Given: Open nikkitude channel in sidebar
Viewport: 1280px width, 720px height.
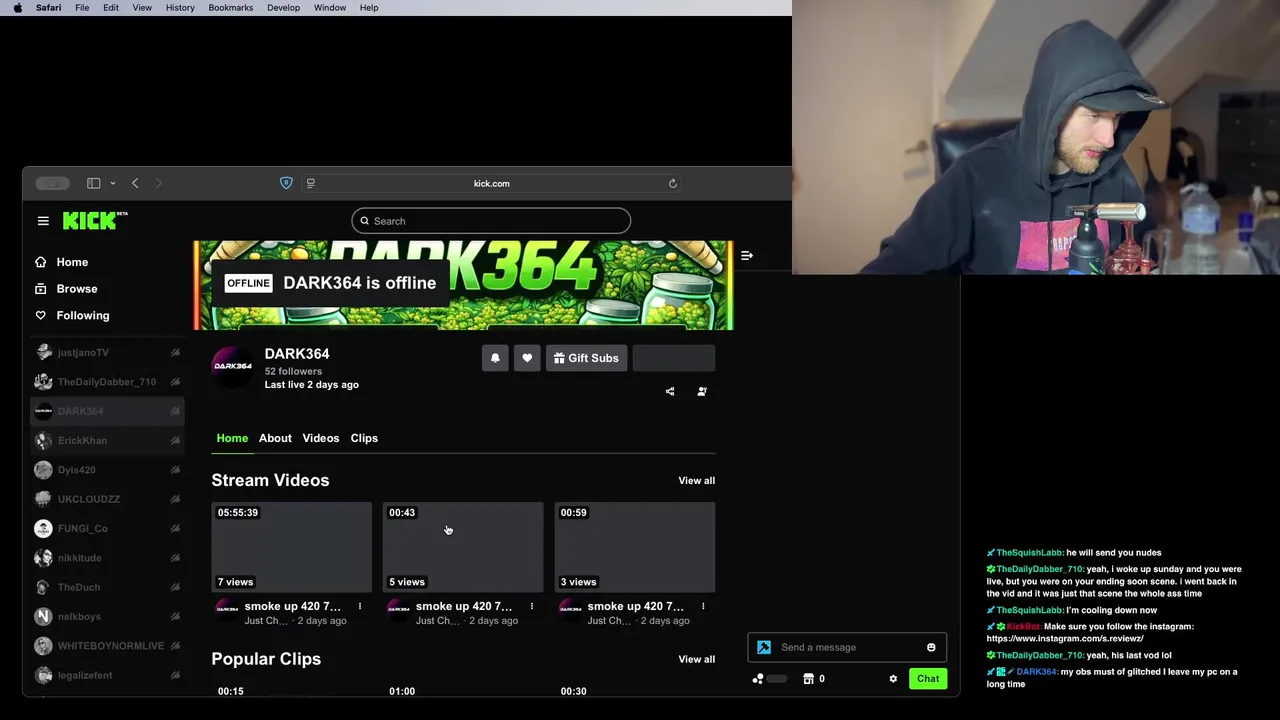Looking at the screenshot, I should coord(107,558).
